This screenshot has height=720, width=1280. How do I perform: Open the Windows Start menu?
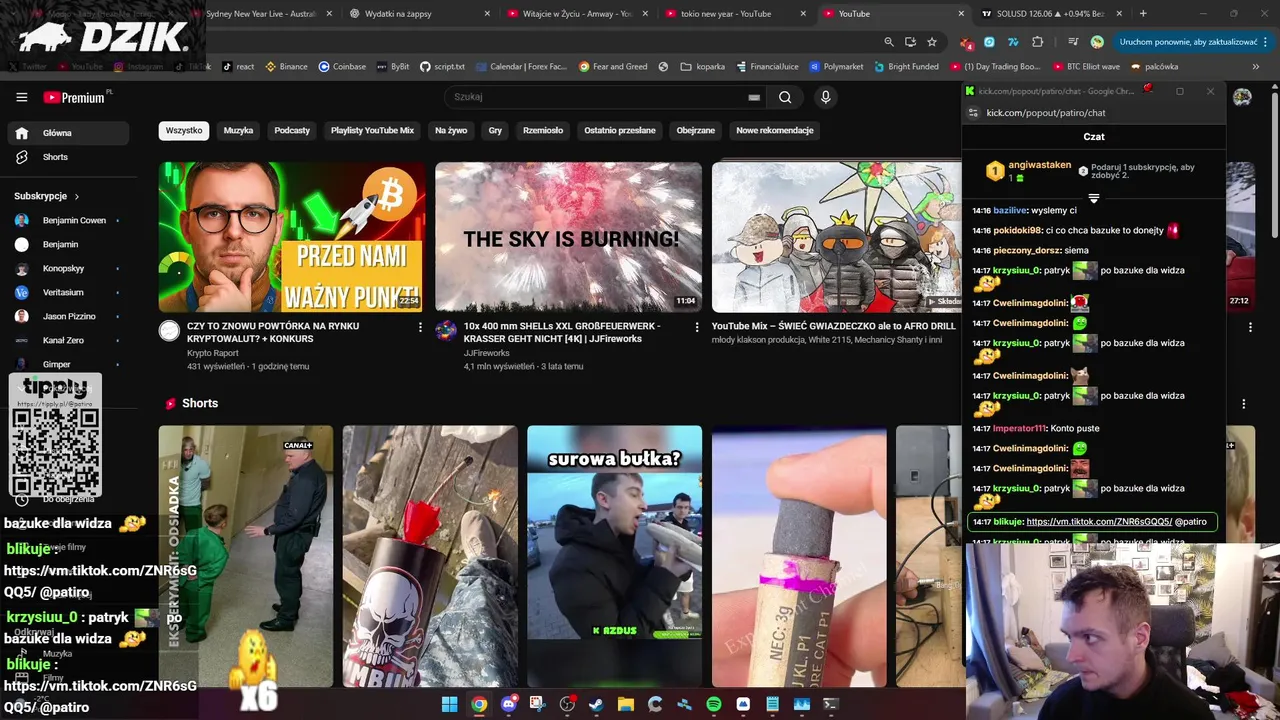tap(450, 704)
